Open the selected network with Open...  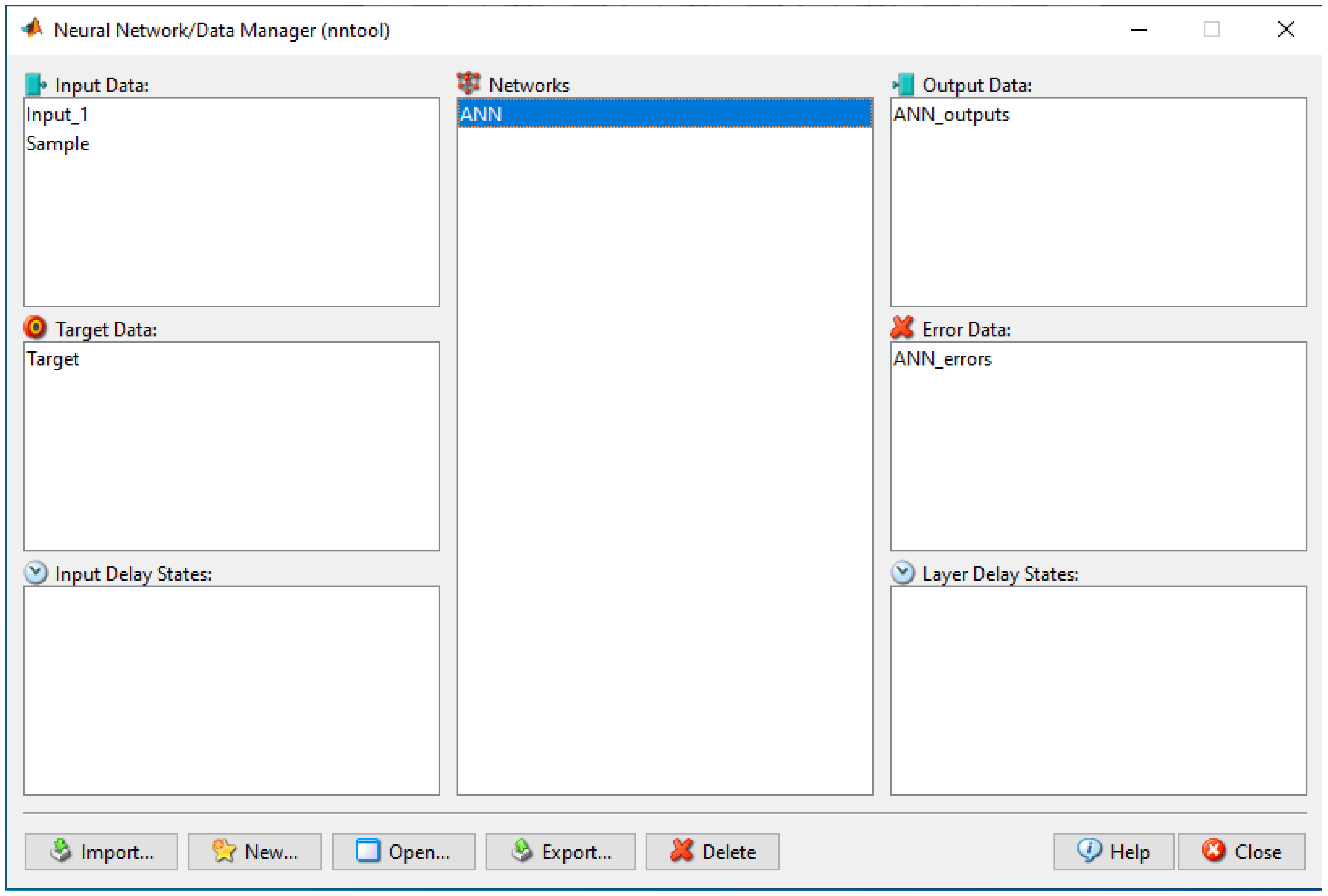[403, 851]
